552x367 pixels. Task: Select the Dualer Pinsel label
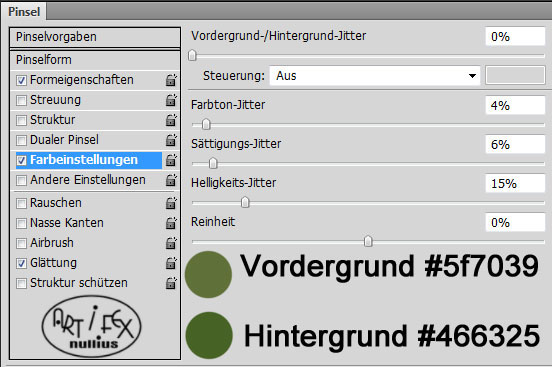coord(64,140)
